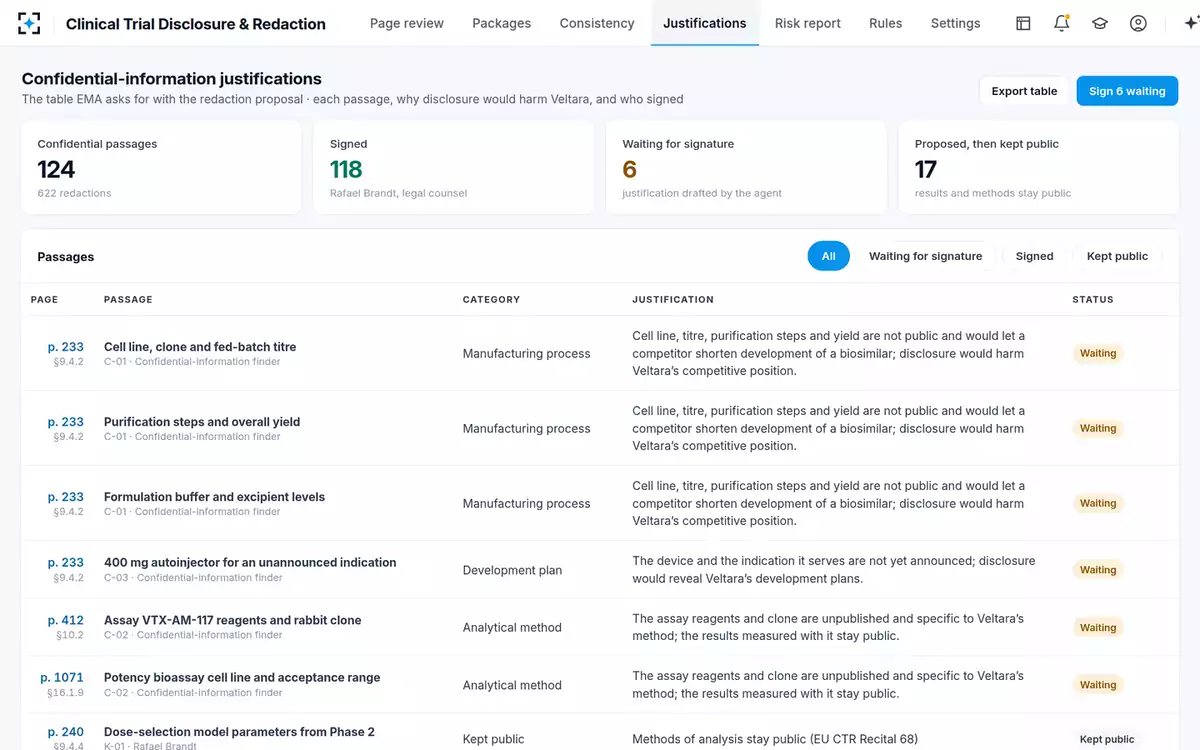Open page link for Cell line passage
This screenshot has height=750, width=1200.
(66, 347)
